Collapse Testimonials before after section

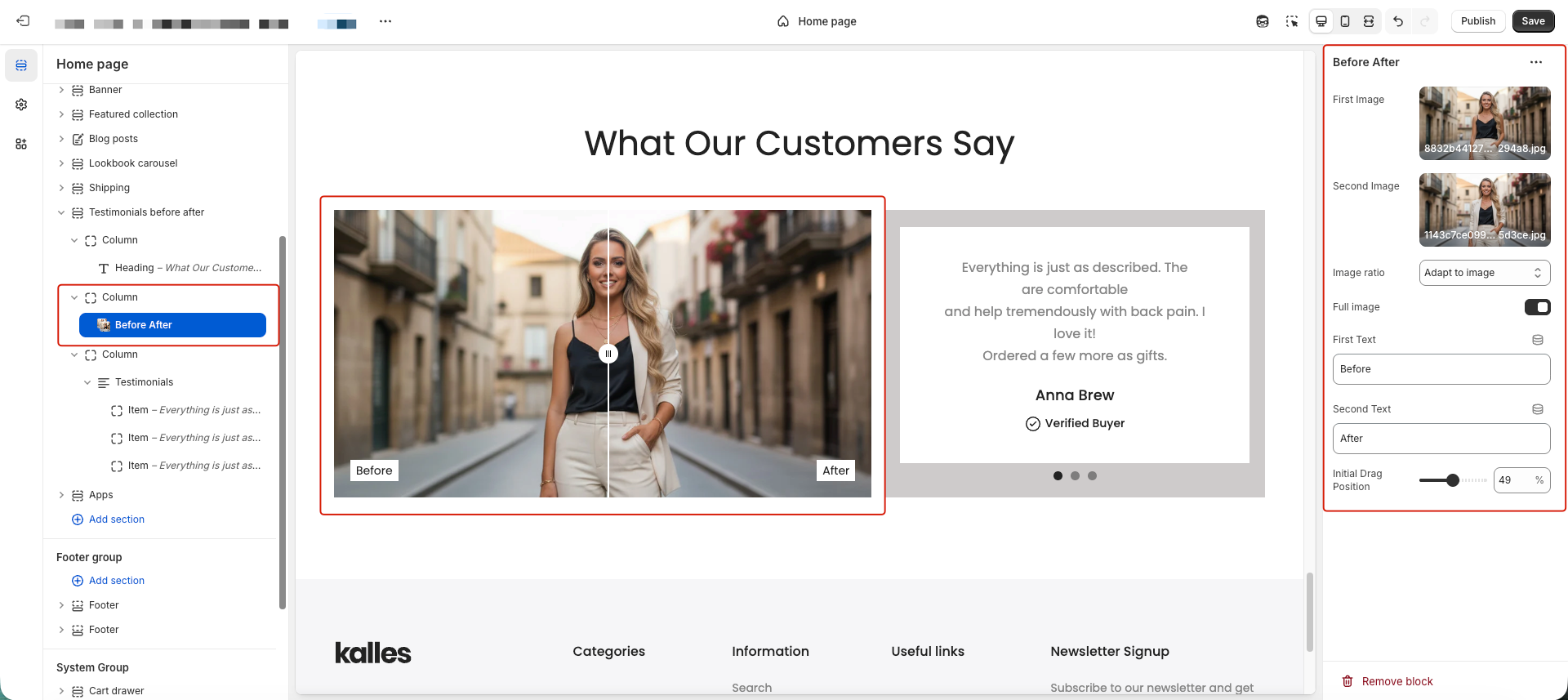[61, 212]
